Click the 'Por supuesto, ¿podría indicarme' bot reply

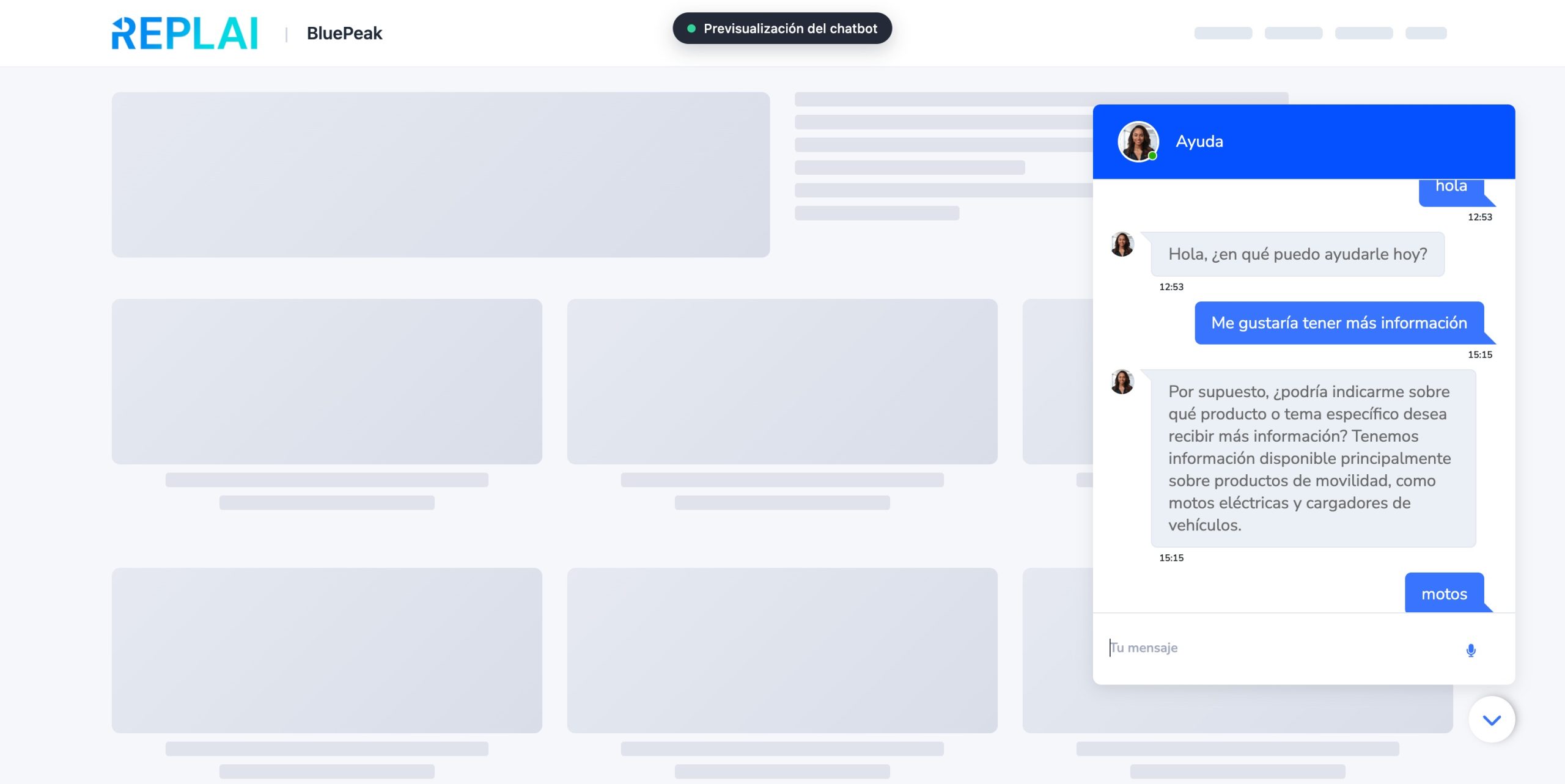click(1313, 458)
